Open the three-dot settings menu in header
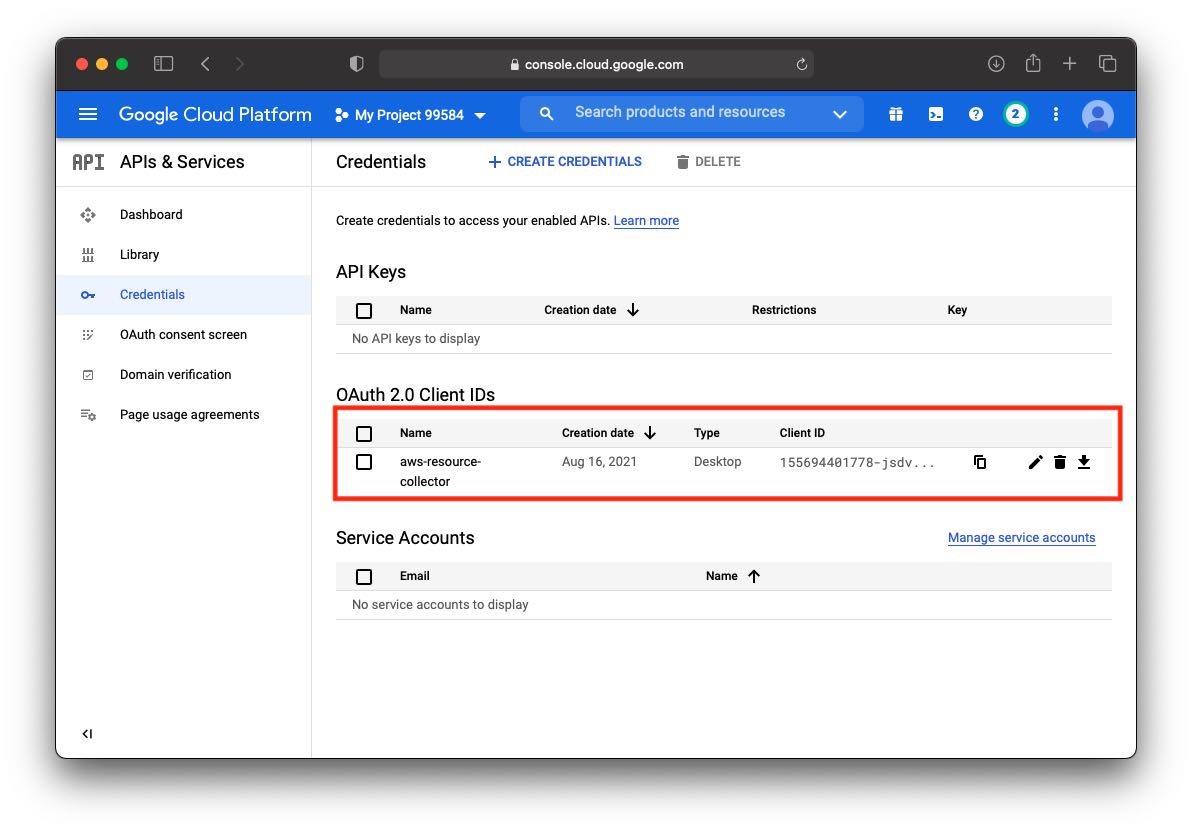The height and width of the screenshot is (832, 1192). tap(1055, 115)
